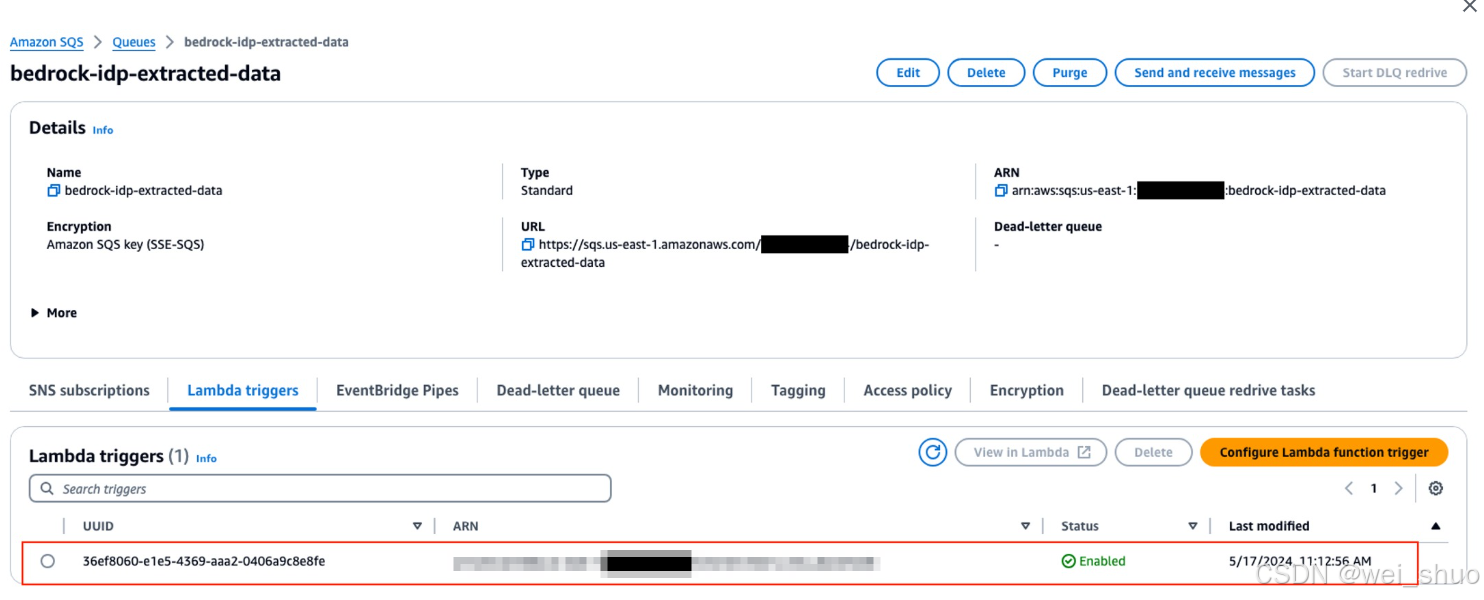Click the Standard type value

547,190
